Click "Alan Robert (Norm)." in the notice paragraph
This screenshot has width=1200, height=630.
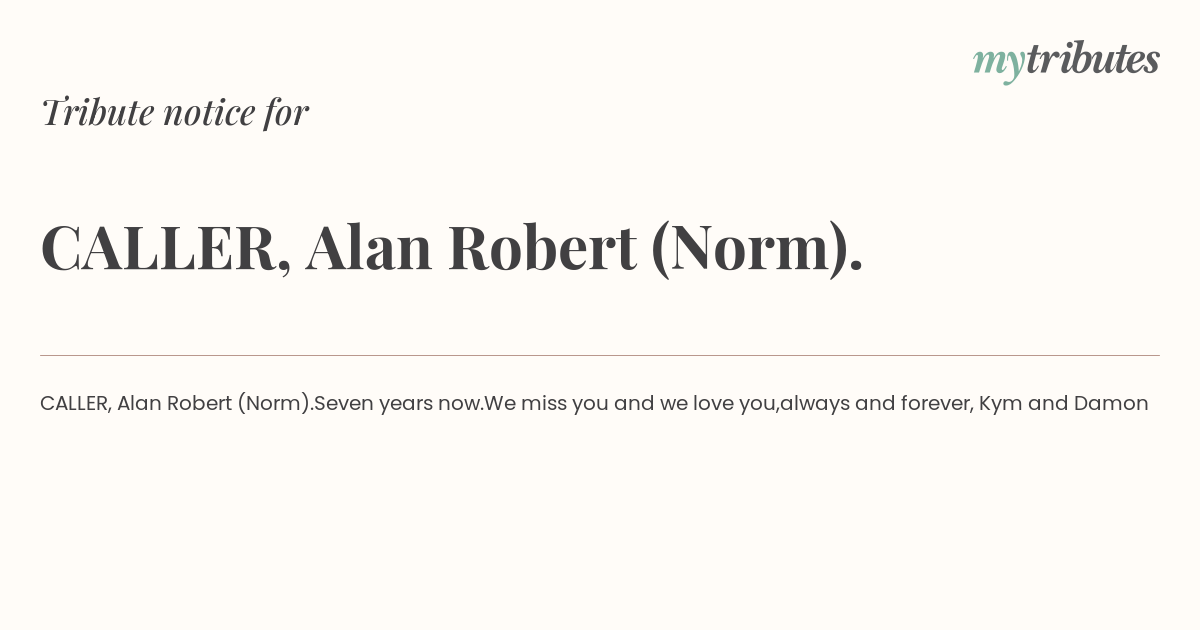click(215, 404)
